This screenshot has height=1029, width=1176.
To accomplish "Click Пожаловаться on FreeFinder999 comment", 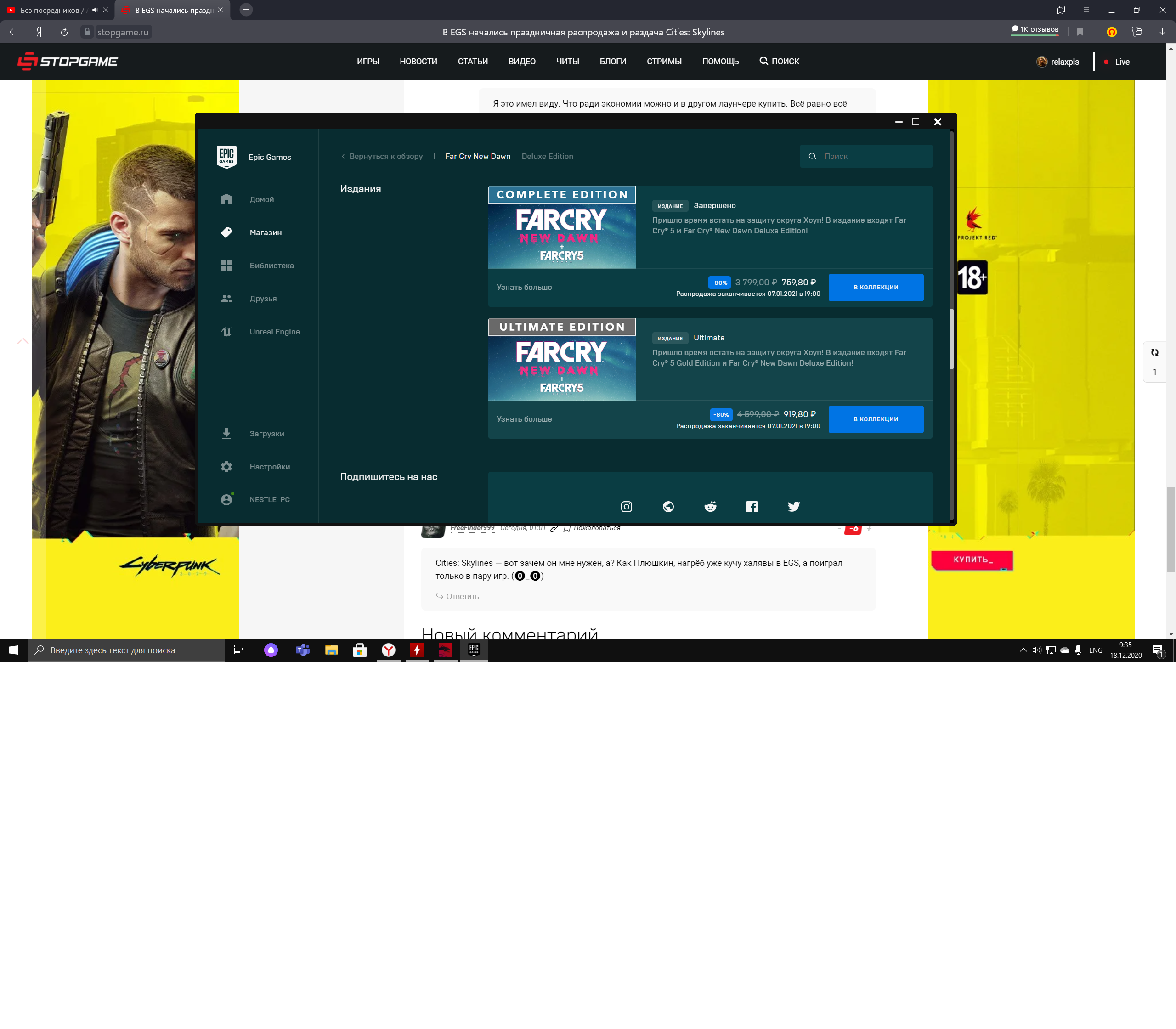I will point(597,528).
